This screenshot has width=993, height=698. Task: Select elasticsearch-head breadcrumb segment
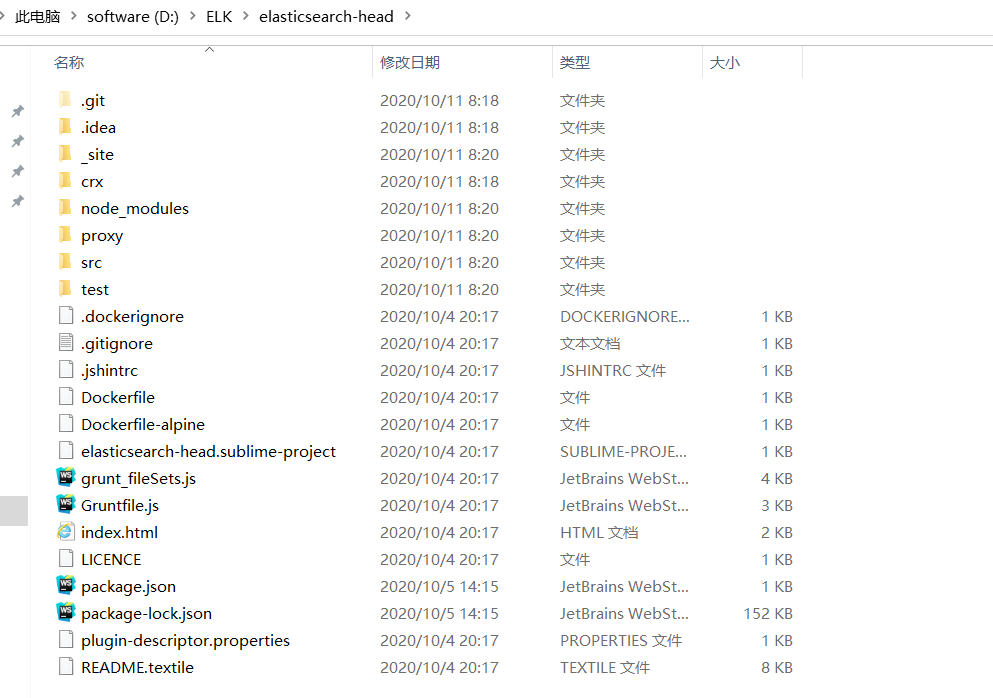pos(326,16)
